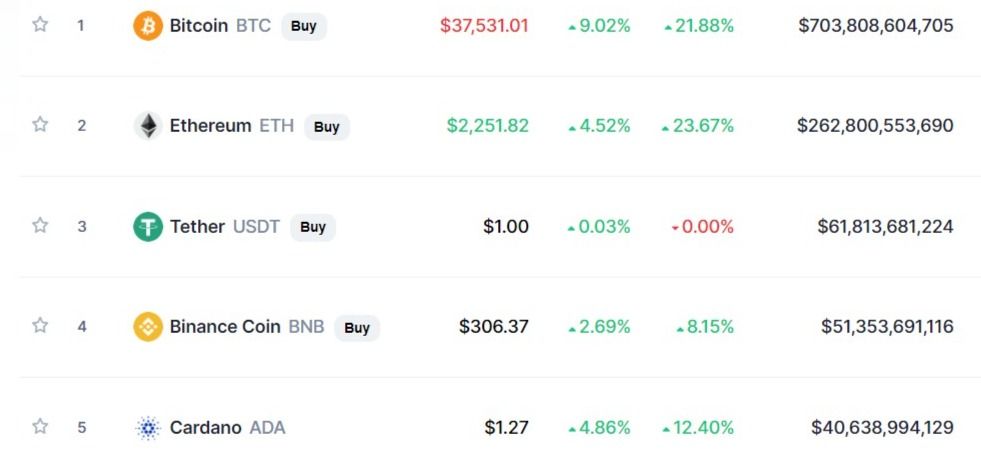Open the Bitcoin coin page link

199,26
